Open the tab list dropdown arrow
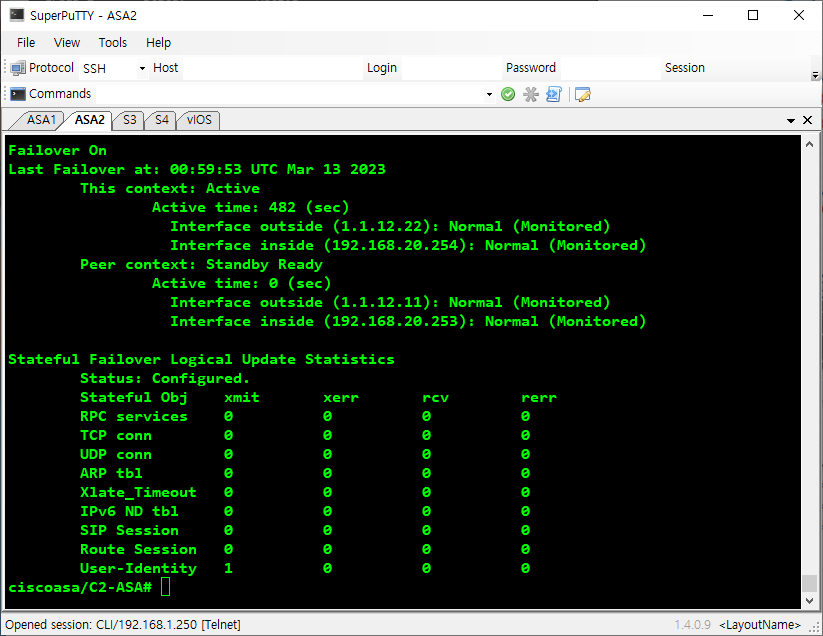The width and height of the screenshot is (823, 636). 791,121
